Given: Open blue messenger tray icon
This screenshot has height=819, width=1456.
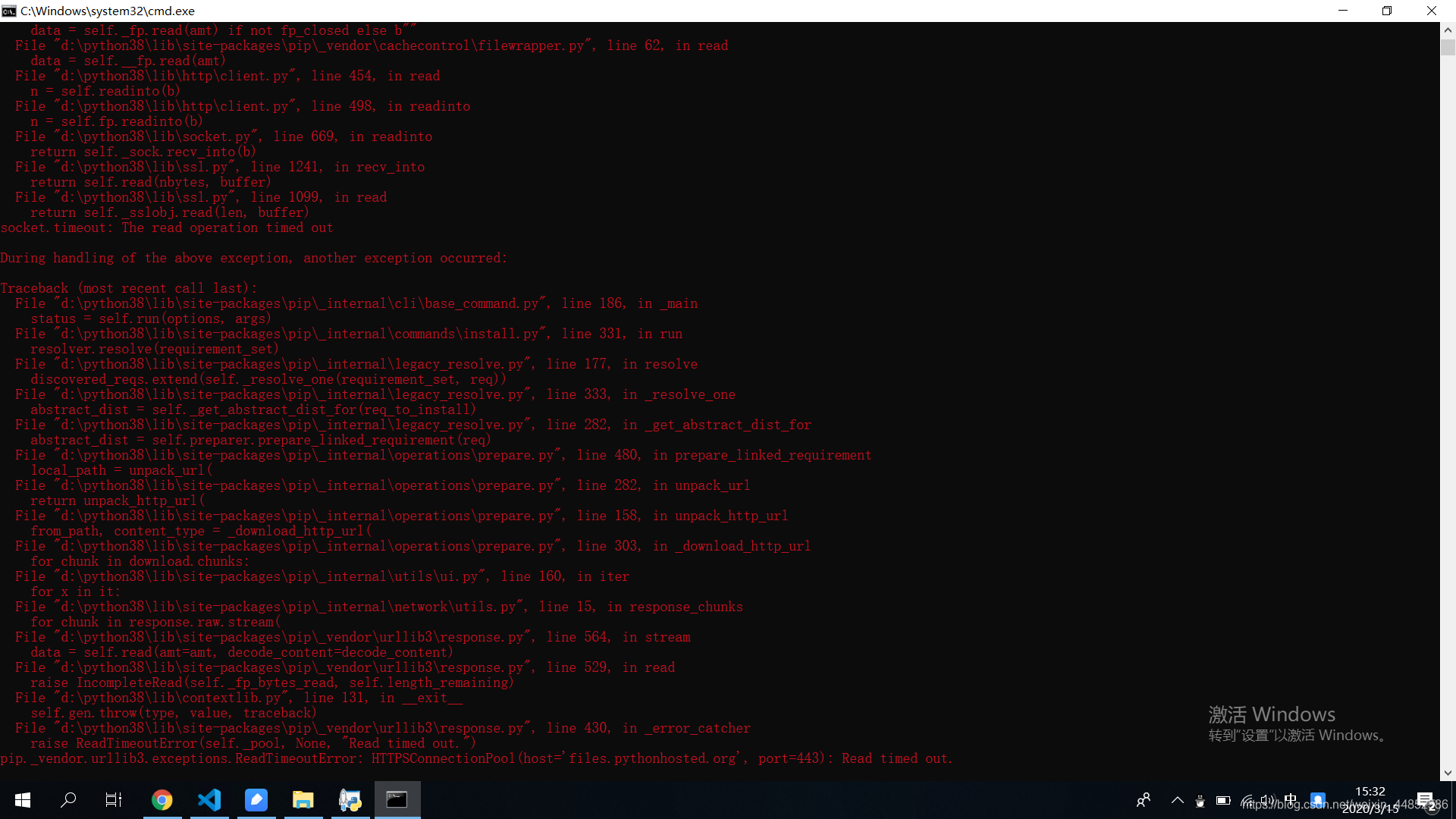Looking at the screenshot, I should [x=1318, y=799].
